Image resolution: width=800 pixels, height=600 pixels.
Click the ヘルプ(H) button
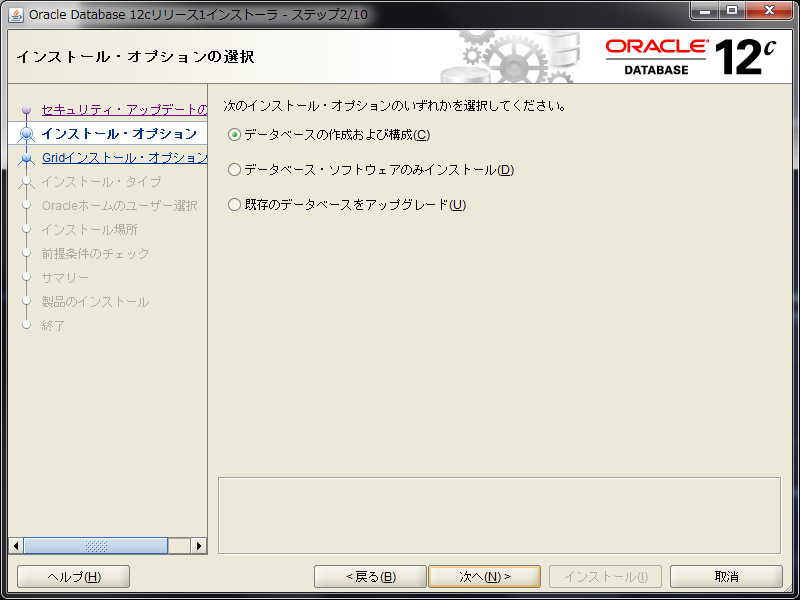point(73,577)
